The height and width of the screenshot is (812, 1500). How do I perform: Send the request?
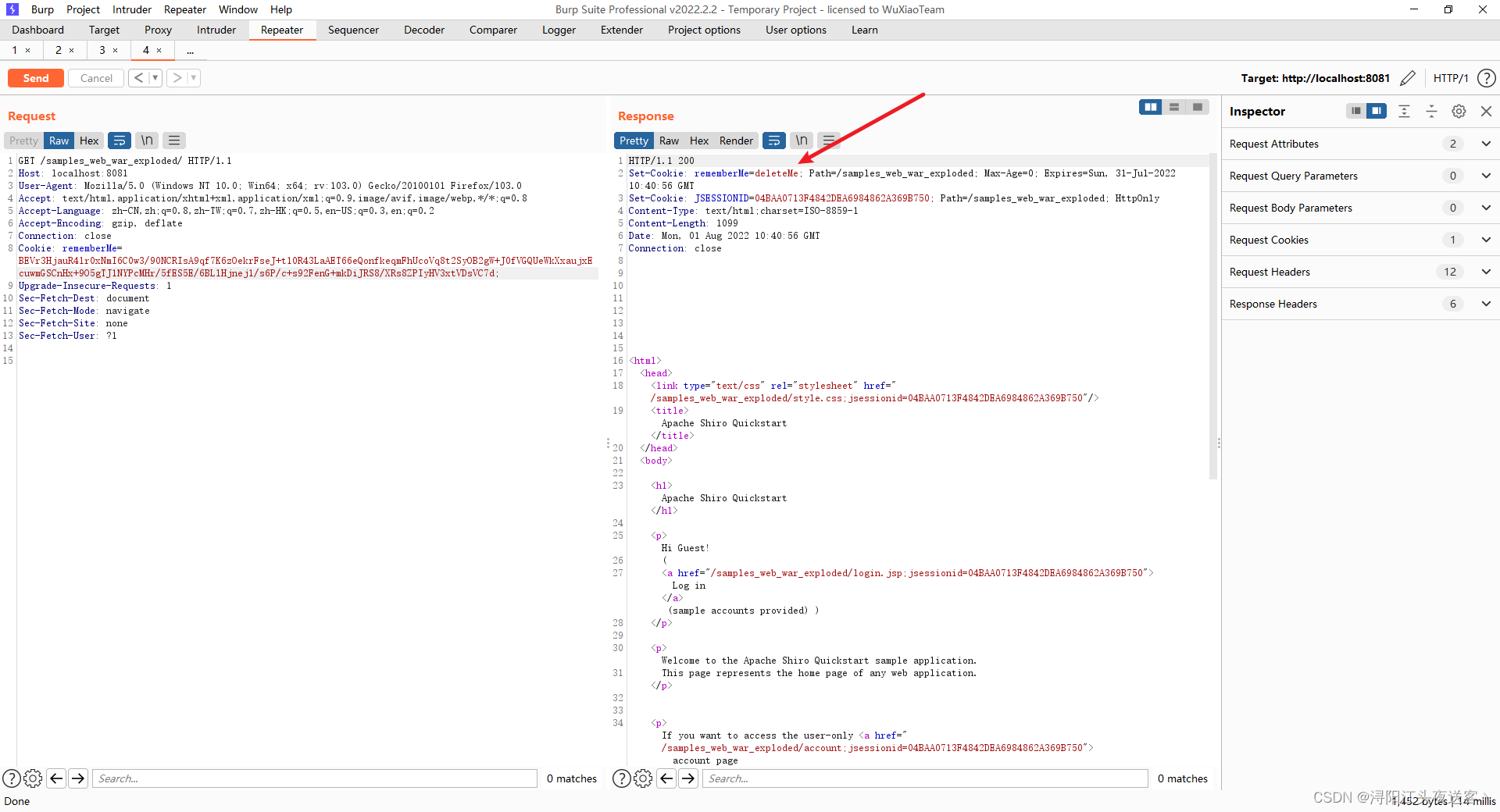[36, 78]
